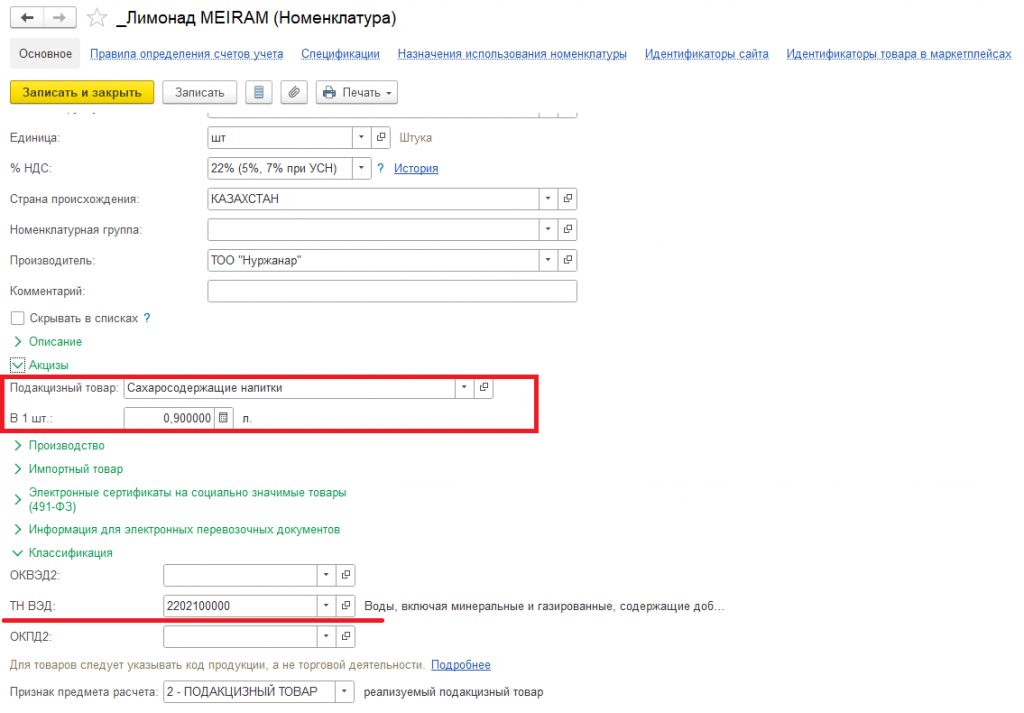Screen dimensions: 1024x713
Task: Expand the Описание section
Action: [48, 341]
